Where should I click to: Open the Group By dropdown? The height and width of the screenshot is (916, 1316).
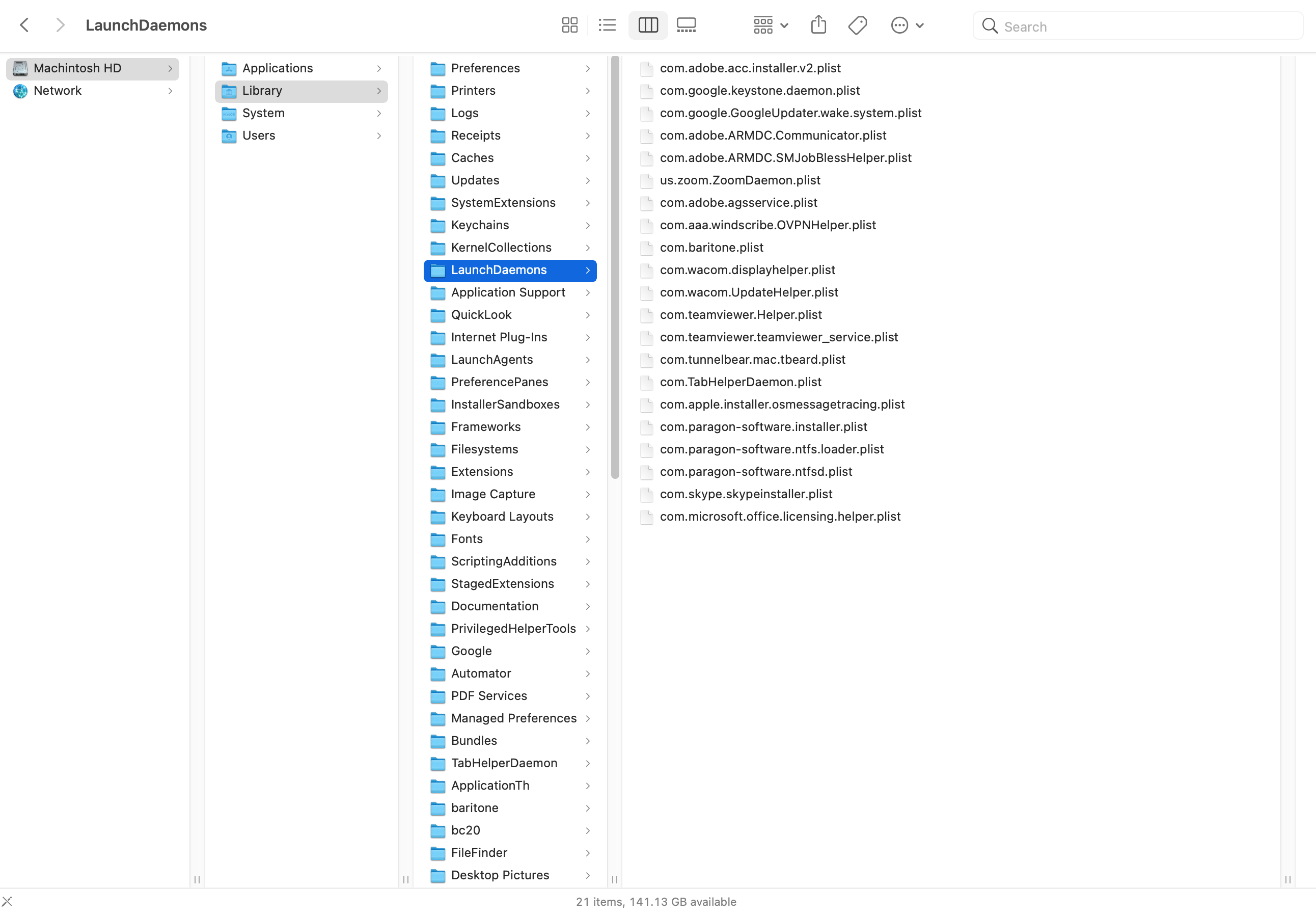tap(771, 25)
